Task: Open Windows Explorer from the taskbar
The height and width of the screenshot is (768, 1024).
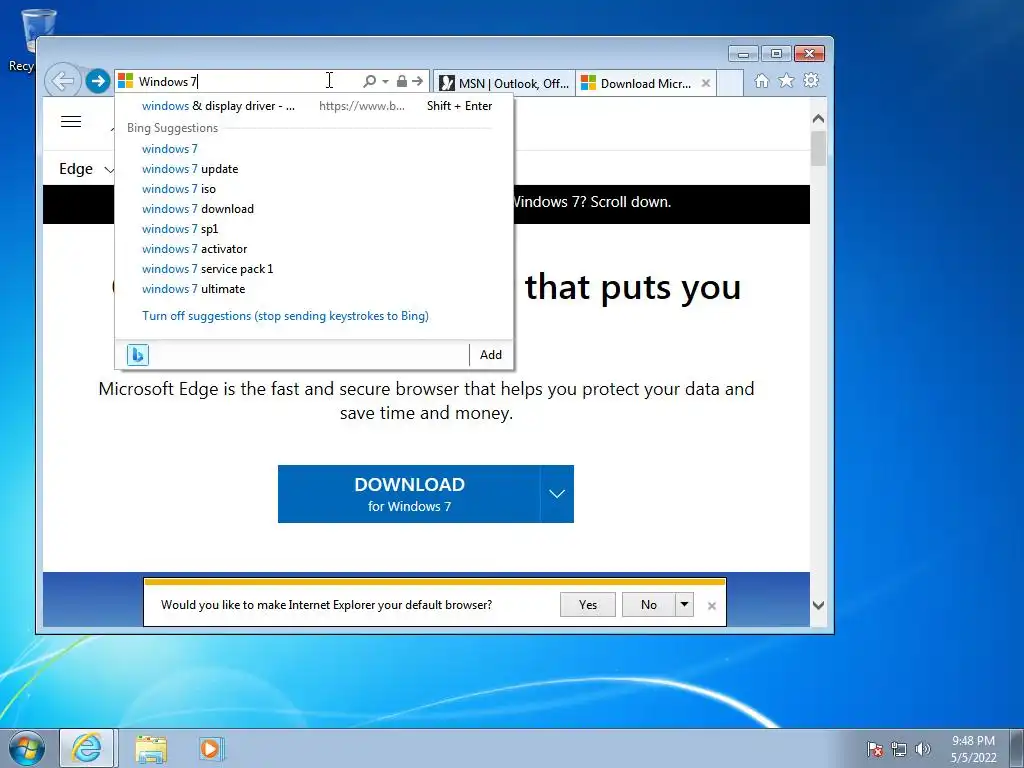Action: tap(151, 749)
